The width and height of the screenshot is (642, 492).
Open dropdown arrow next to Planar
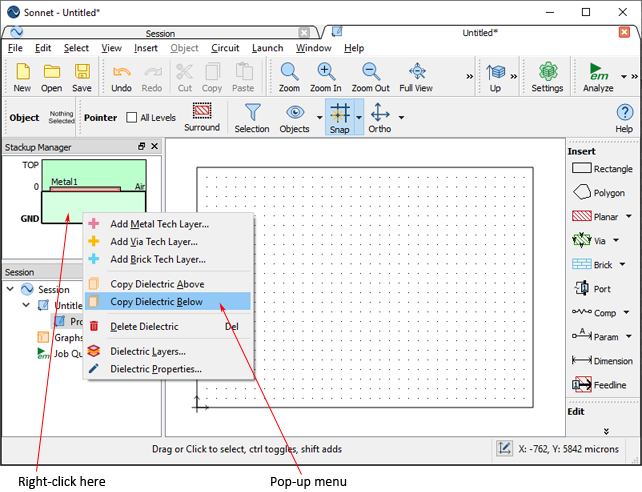[x=628, y=216]
